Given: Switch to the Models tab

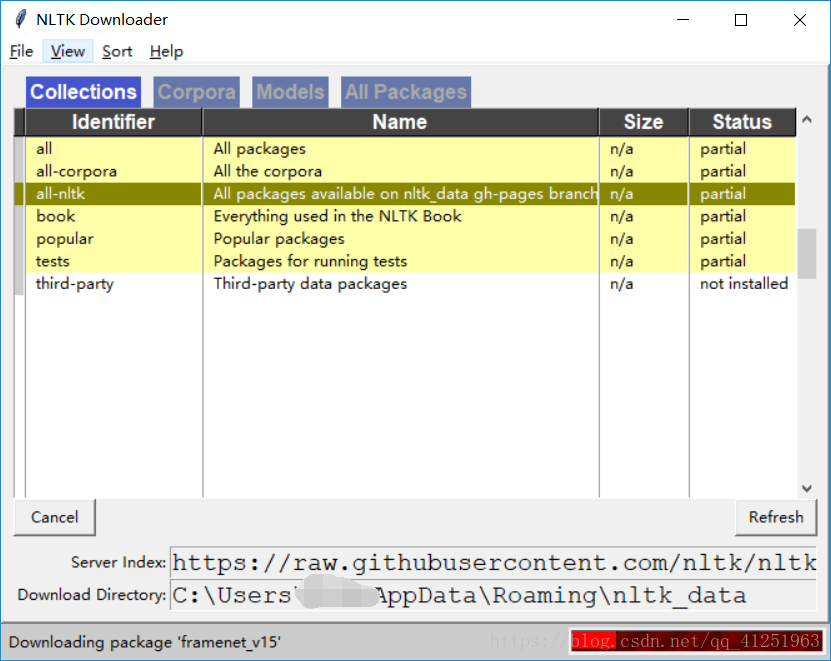Looking at the screenshot, I should 290,92.
